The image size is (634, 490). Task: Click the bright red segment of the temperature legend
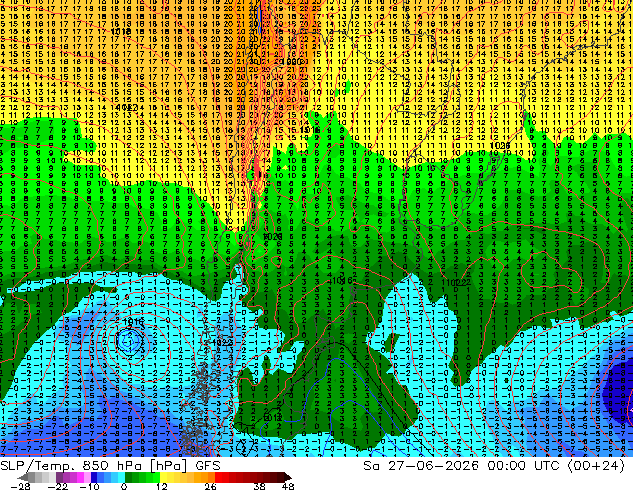[x=222, y=477]
